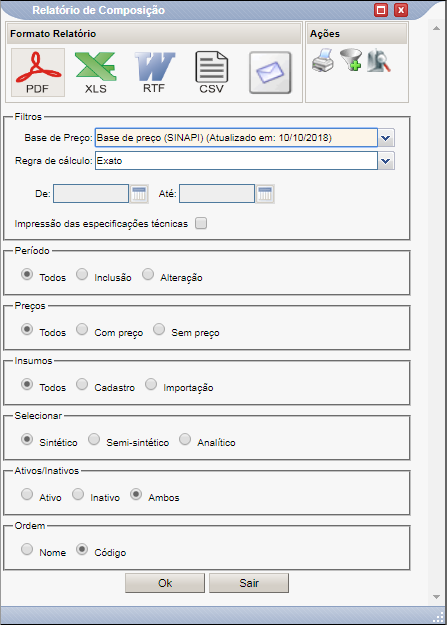Enable Impressão das especificações técnicas checkbox
This screenshot has width=447, height=625.
tap(201, 223)
